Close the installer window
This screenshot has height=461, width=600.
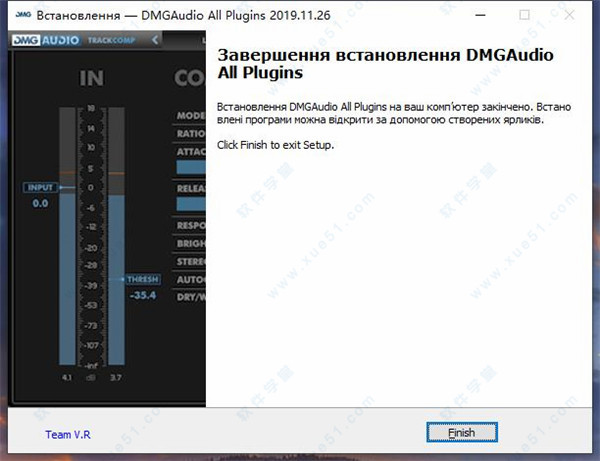(x=569, y=15)
